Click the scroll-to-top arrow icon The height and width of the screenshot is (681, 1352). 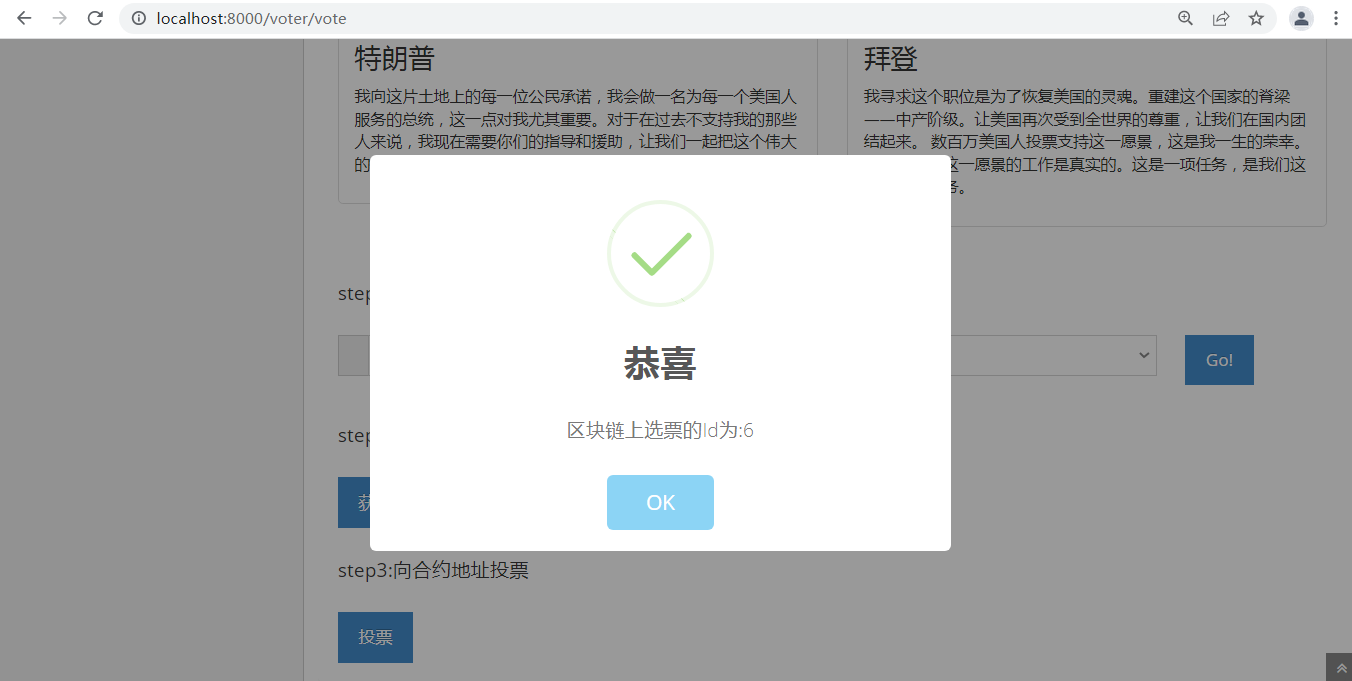coord(1340,668)
